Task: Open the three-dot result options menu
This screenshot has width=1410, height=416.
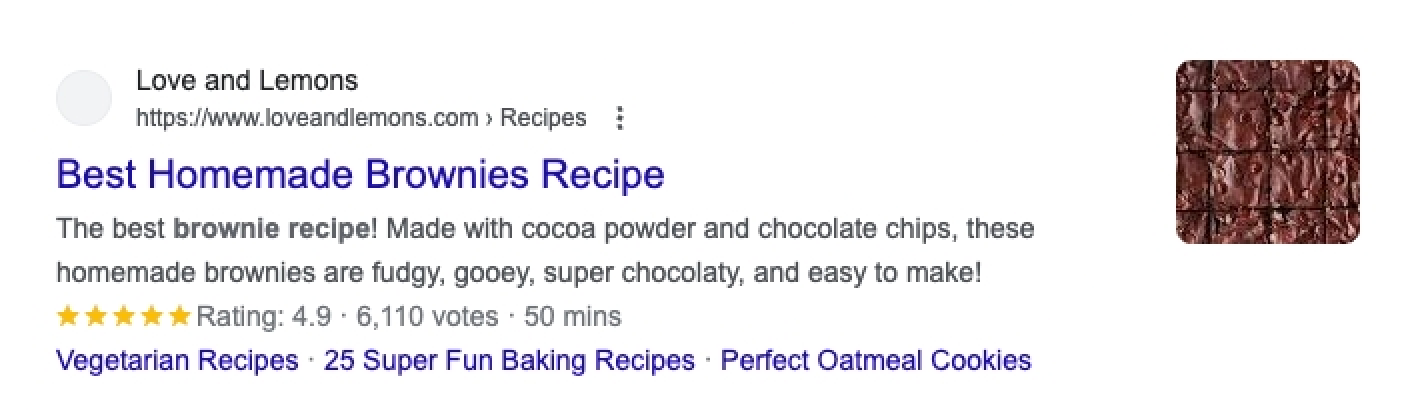Action: (x=620, y=118)
